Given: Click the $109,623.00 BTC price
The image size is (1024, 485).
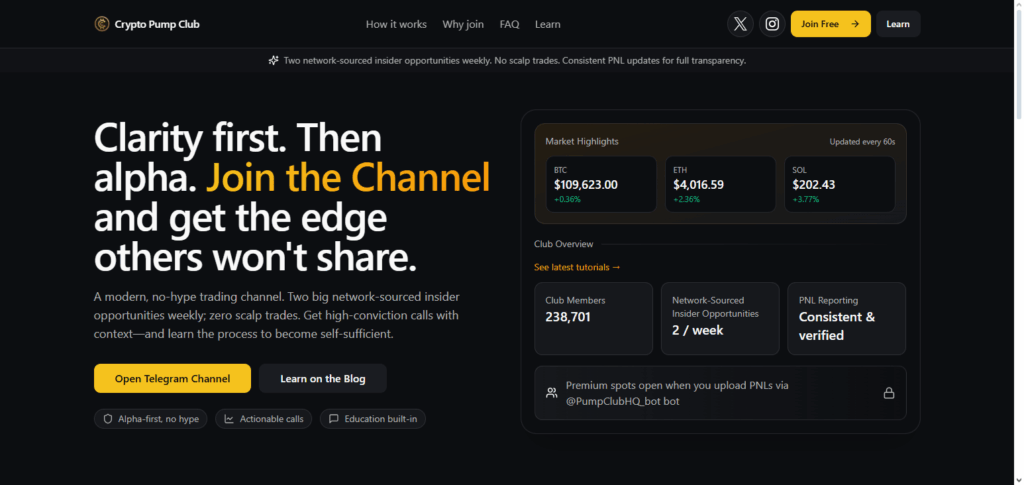Looking at the screenshot, I should (586, 185).
